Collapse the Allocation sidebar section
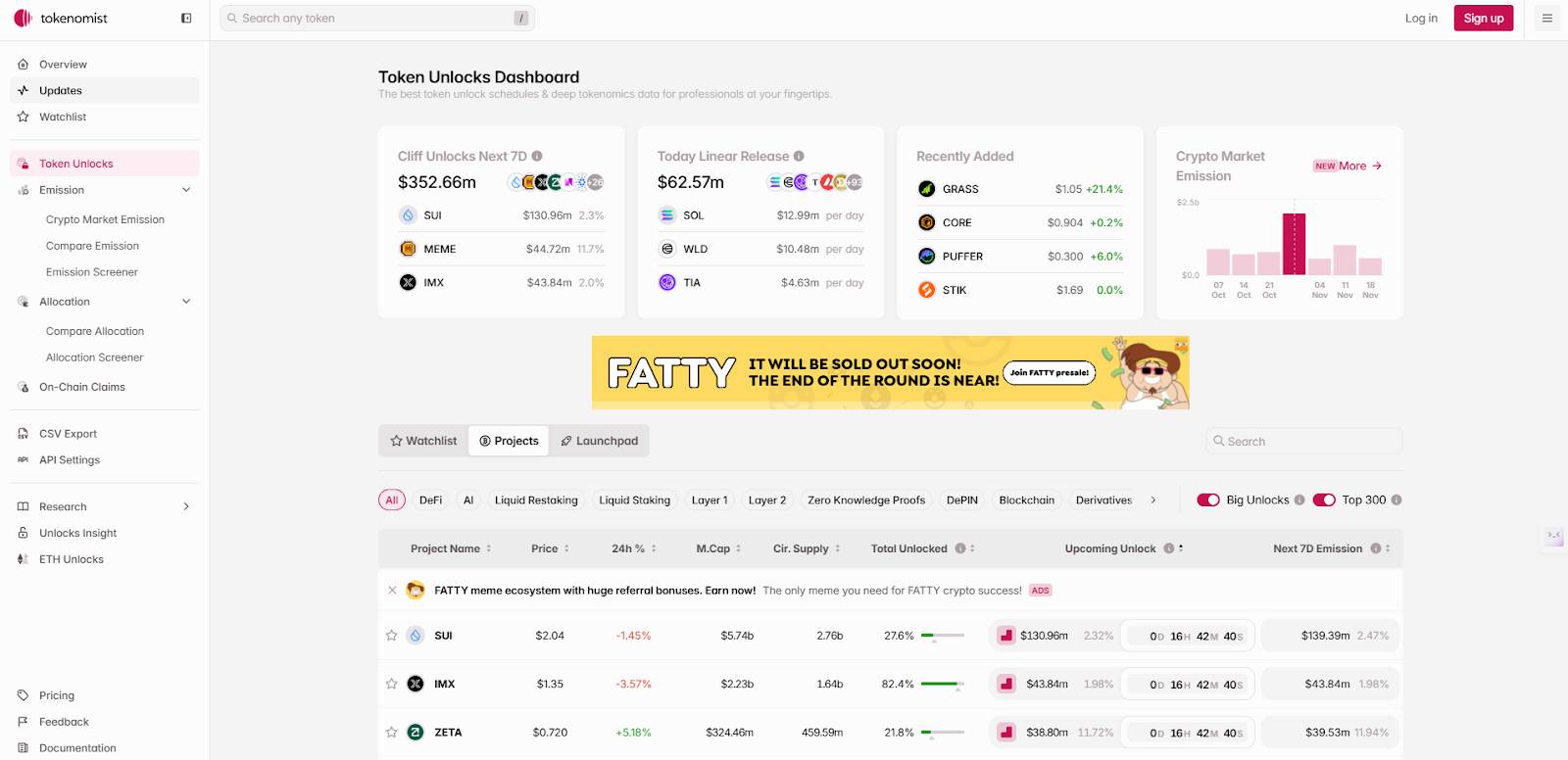1568x760 pixels. pos(186,302)
